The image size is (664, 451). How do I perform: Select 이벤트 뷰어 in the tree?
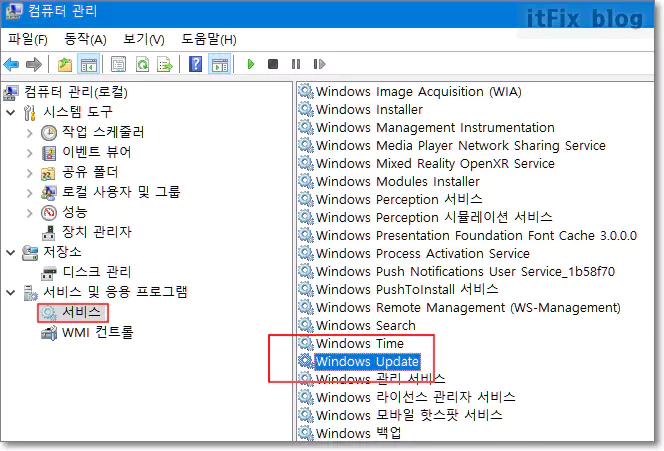[97, 152]
